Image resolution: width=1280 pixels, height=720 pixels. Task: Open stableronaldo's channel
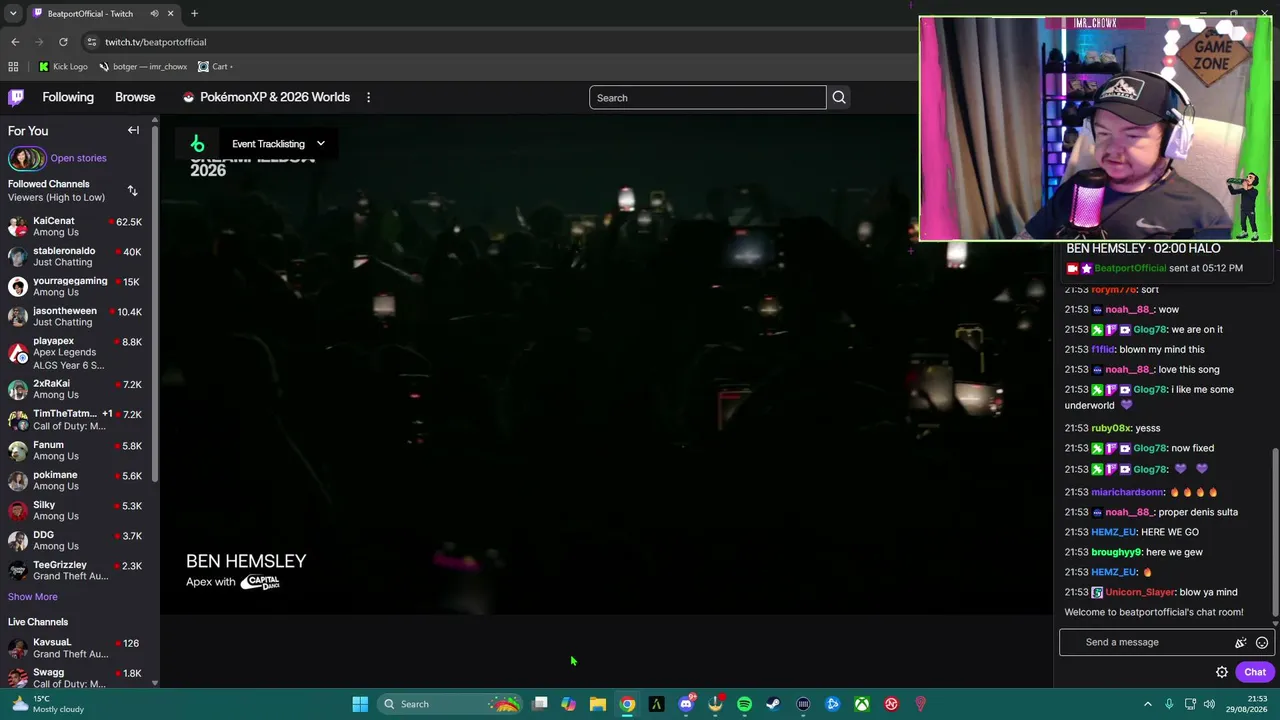point(75,257)
